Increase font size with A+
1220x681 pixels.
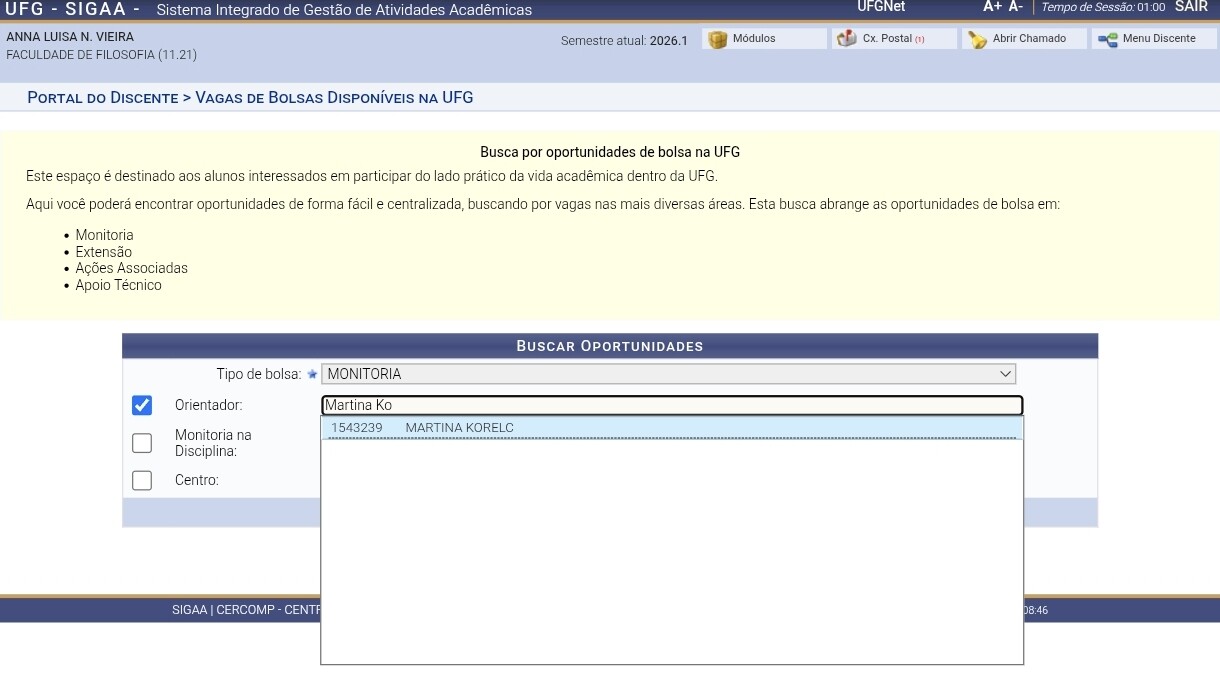pyautogui.click(x=992, y=7)
